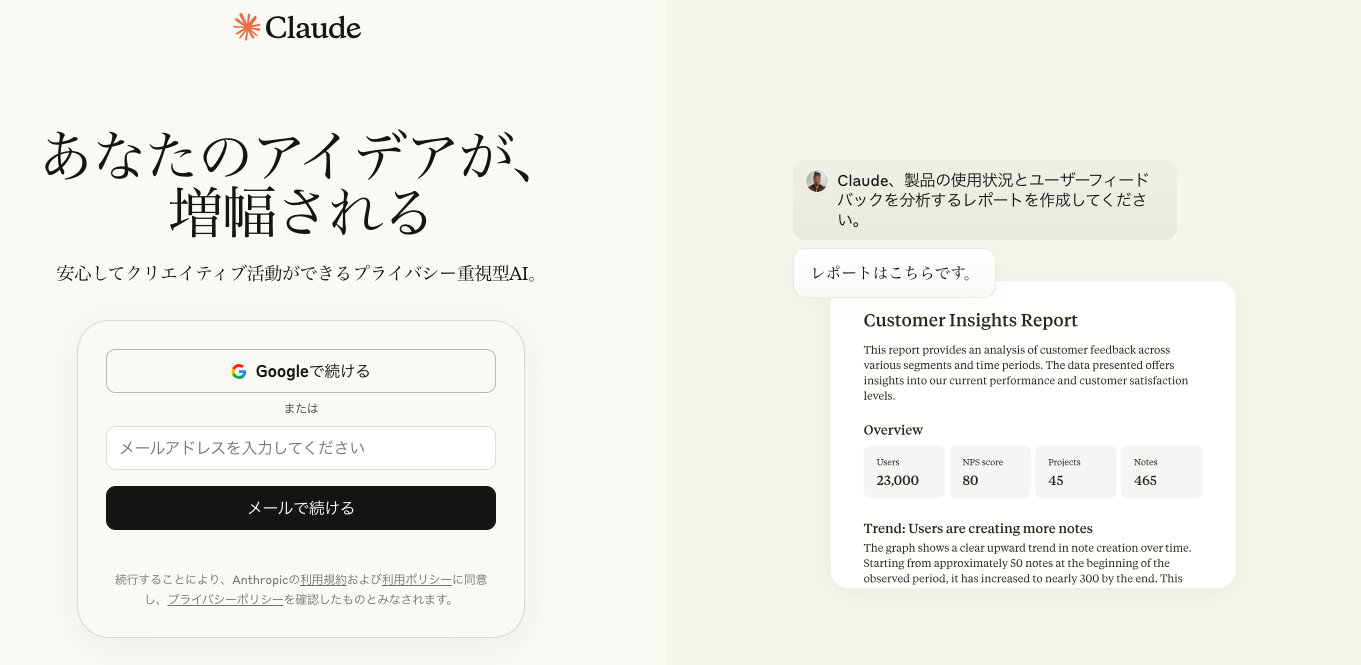Click the Google G icon
The height and width of the screenshot is (665, 1361).
click(x=239, y=371)
